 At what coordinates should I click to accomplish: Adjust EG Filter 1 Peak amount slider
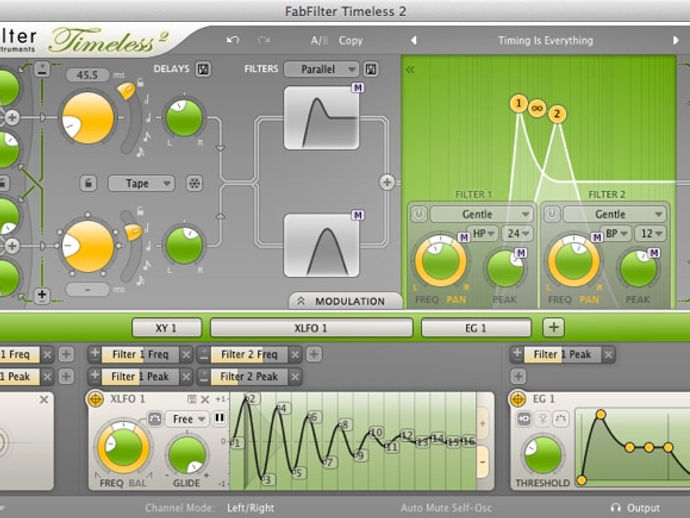(562, 354)
